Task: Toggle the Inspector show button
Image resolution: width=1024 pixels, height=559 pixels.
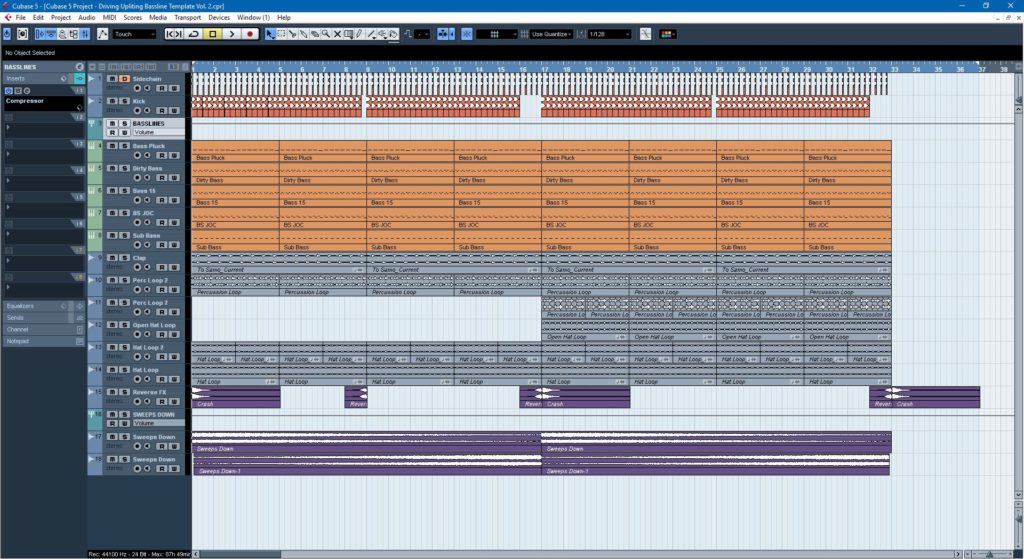Action: tap(39, 34)
